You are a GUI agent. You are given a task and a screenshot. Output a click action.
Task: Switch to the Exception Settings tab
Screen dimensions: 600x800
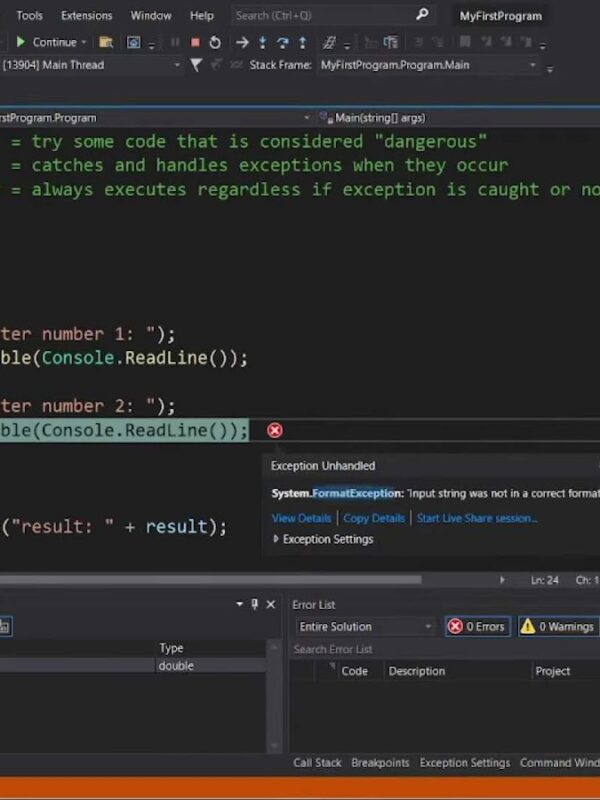pos(465,763)
